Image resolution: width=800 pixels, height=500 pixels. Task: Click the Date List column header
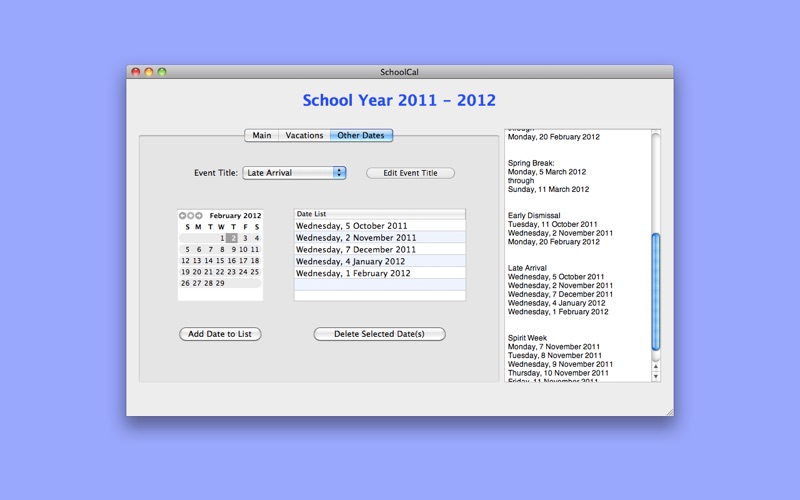(380, 214)
